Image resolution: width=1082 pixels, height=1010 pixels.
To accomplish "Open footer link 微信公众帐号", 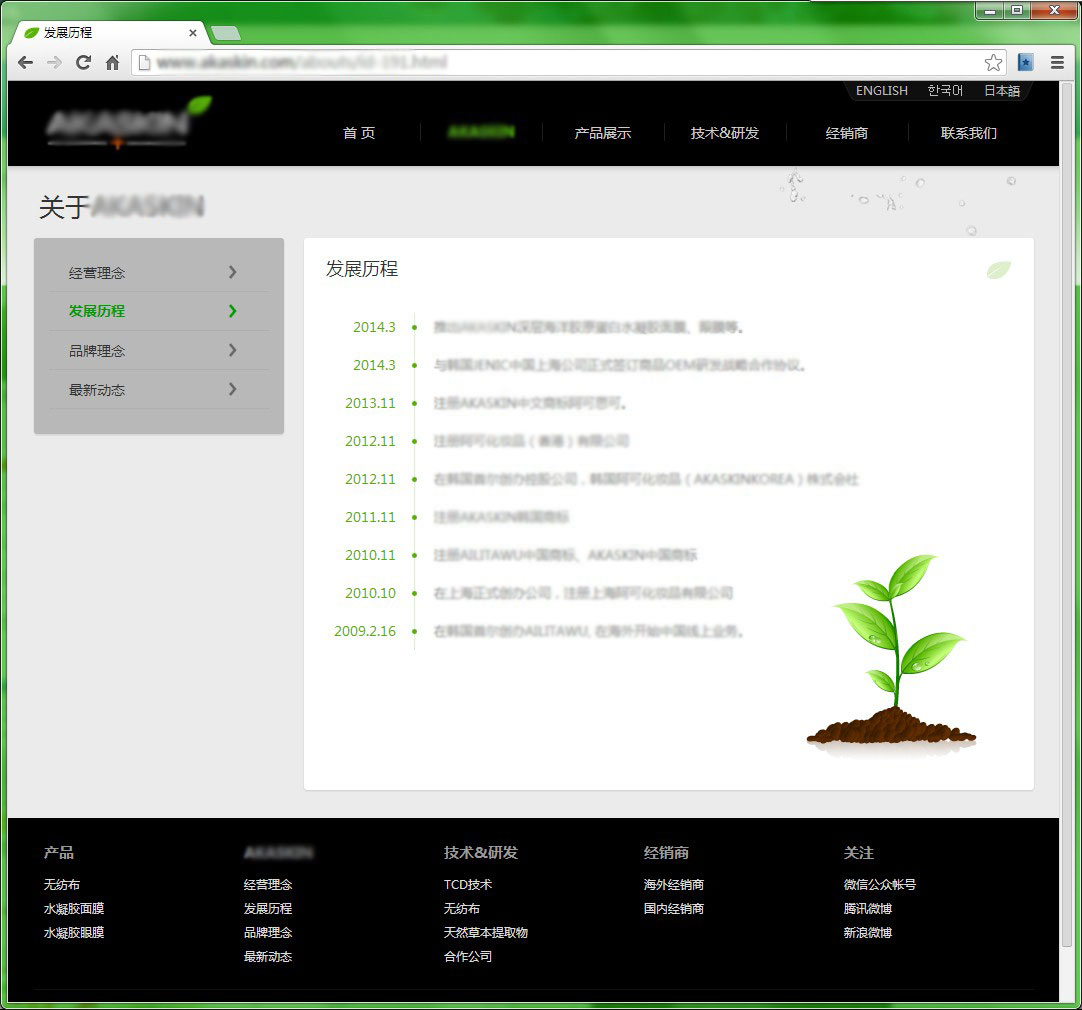I will click(x=879, y=884).
